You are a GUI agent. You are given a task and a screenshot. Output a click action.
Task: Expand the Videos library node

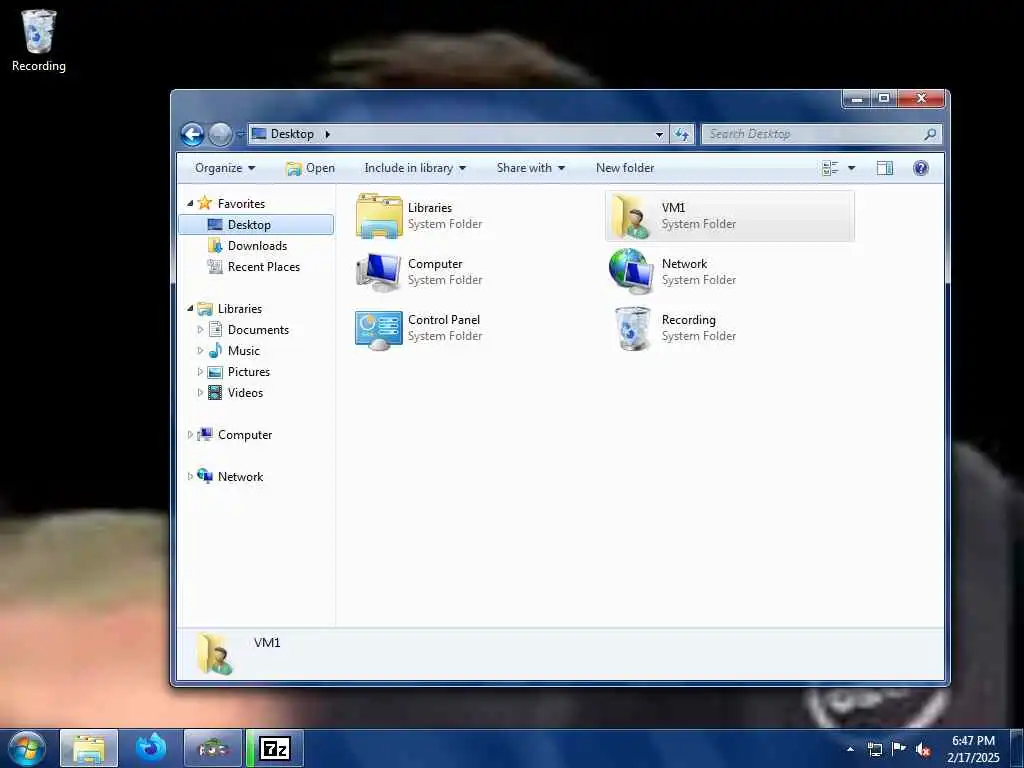(x=200, y=392)
